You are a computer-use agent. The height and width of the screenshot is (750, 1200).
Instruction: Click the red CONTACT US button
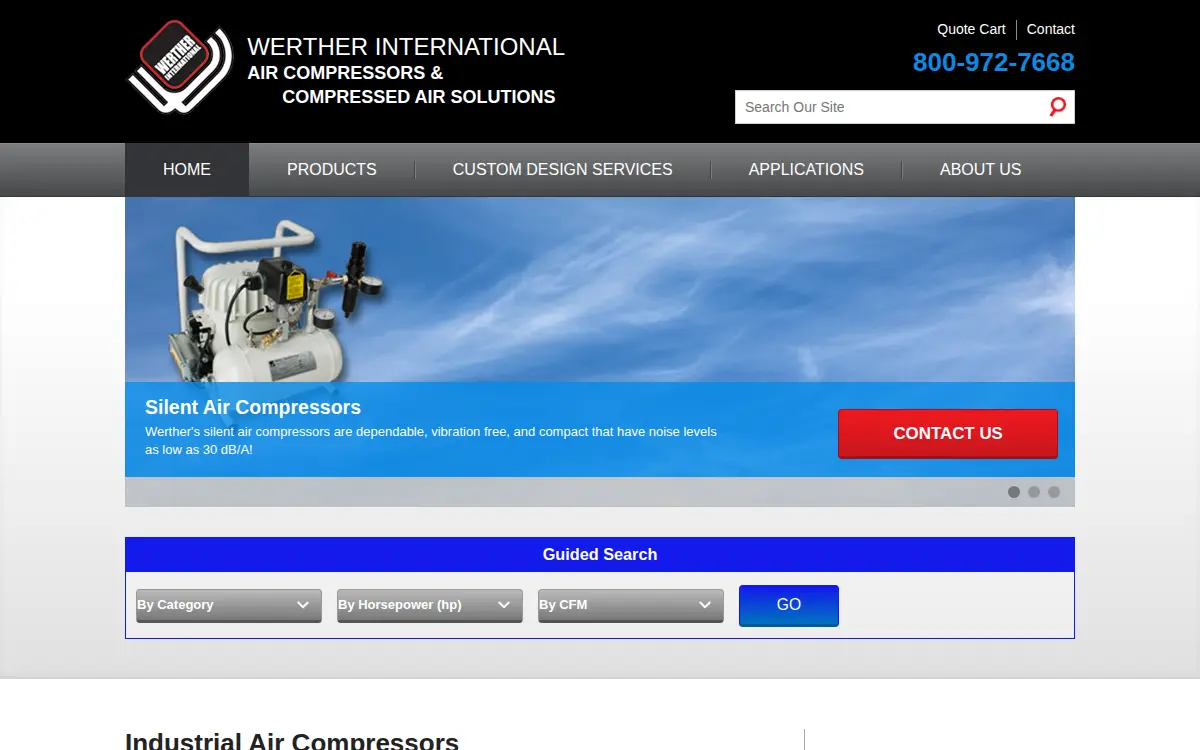coord(948,433)
